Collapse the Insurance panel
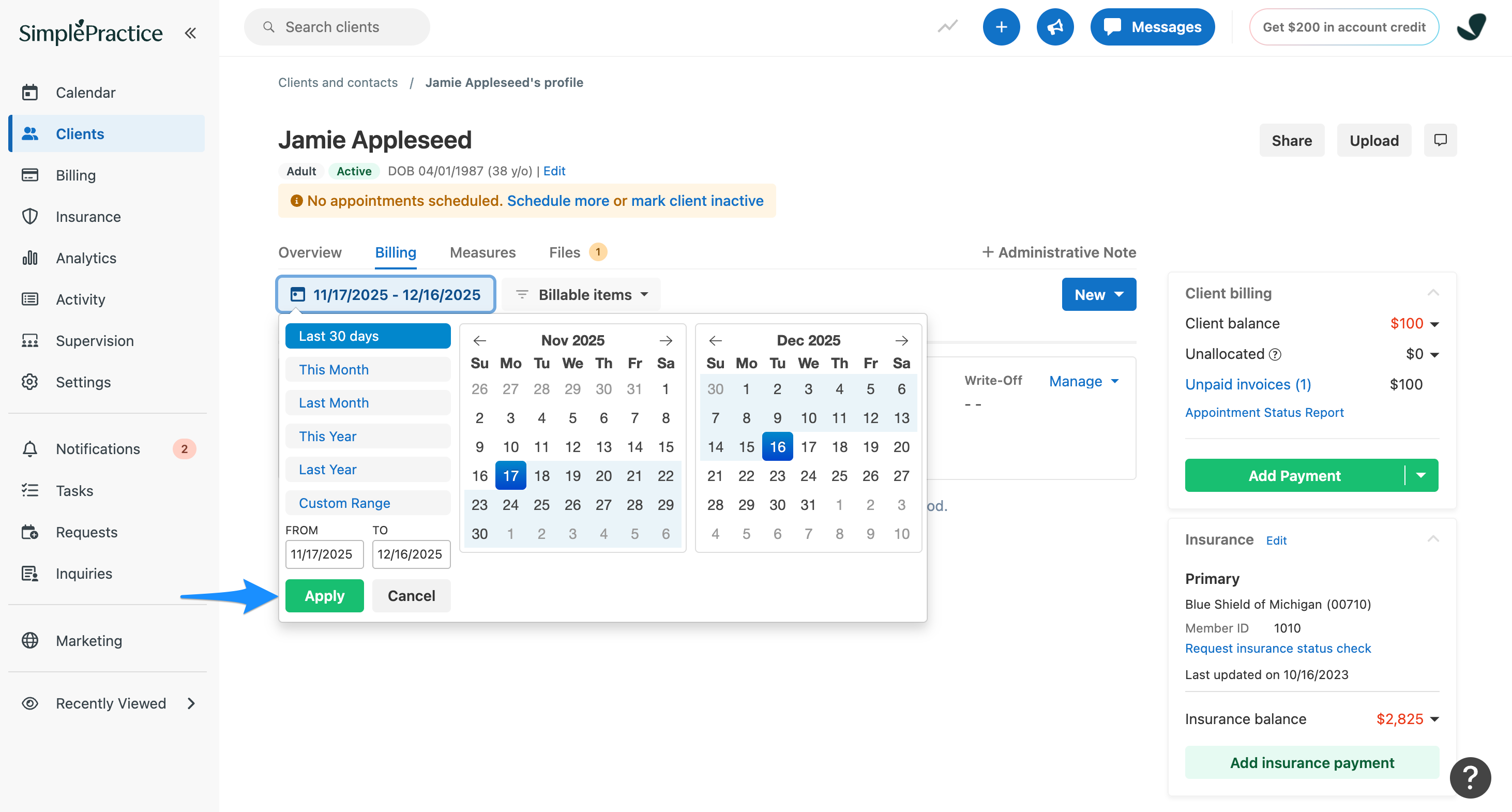The width and height of the screenshot is (1512, 812). coord(1433,539)
